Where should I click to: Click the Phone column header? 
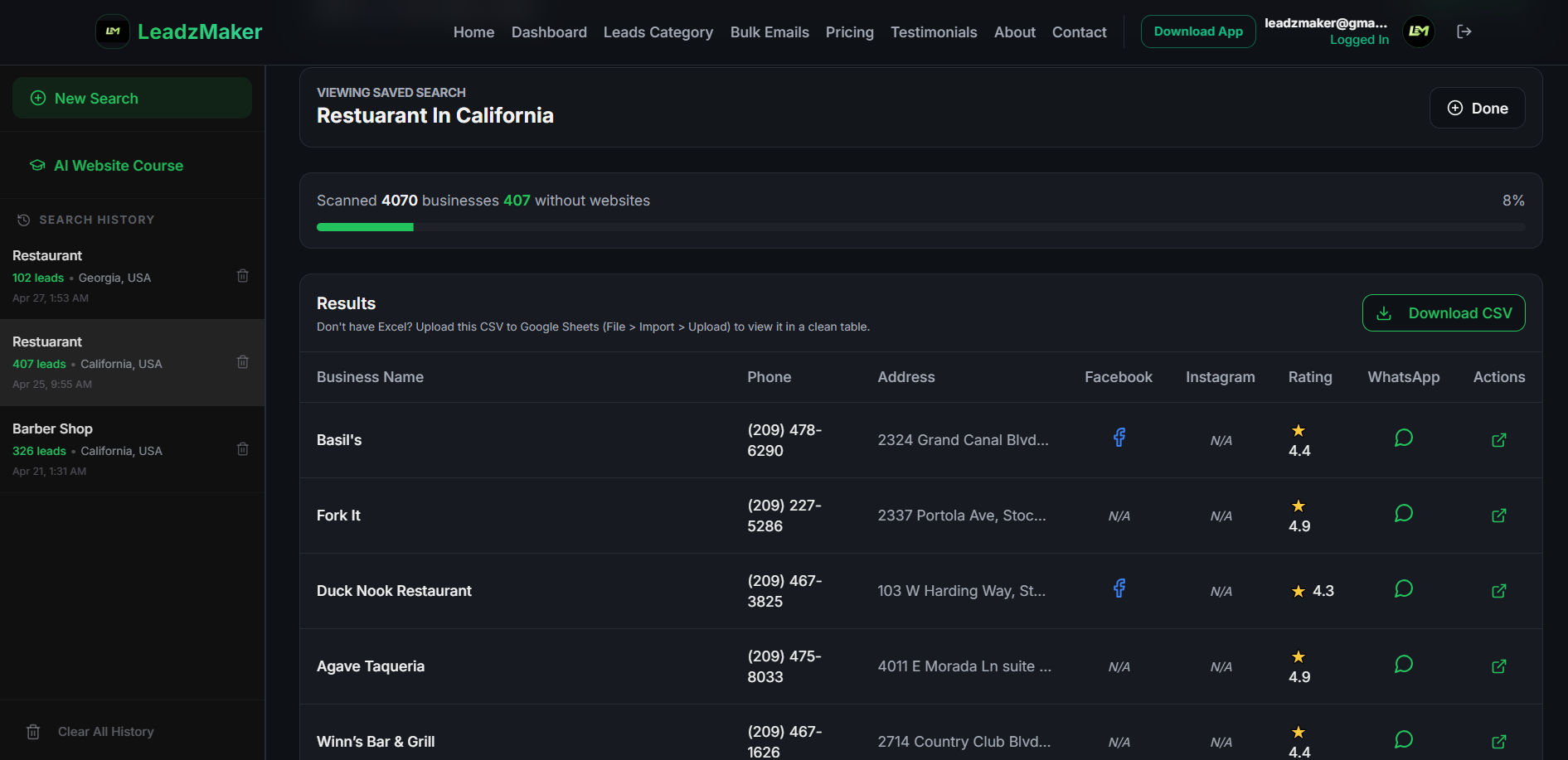pyautogui.click(x=769, y=377)
